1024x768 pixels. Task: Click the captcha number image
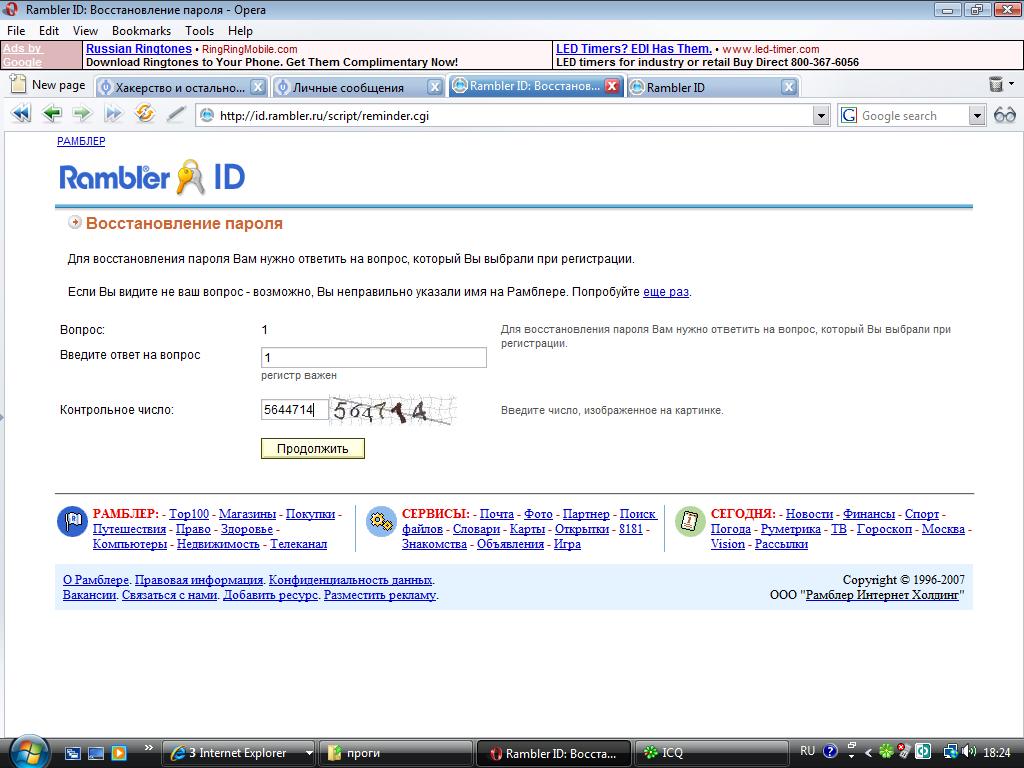pyautogui.click(x=392, y=410)
